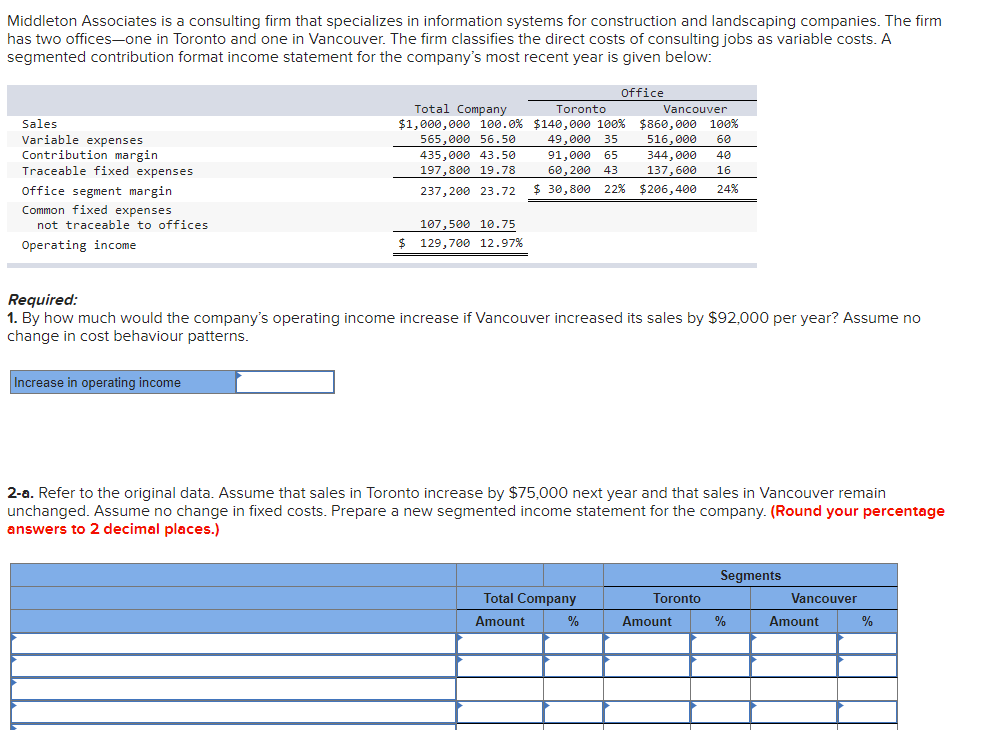Click the $140,000 Toronto sales value

coord(562,124)
